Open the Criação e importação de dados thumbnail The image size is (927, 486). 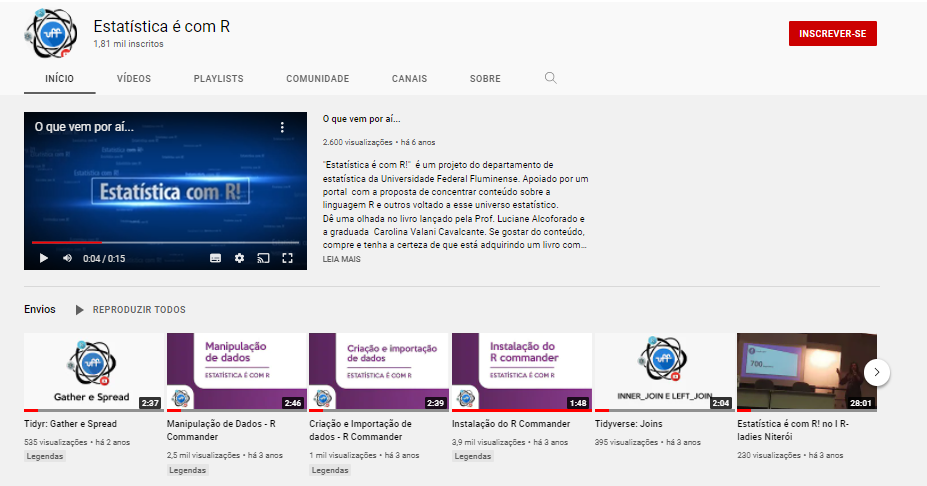[379, 372]
